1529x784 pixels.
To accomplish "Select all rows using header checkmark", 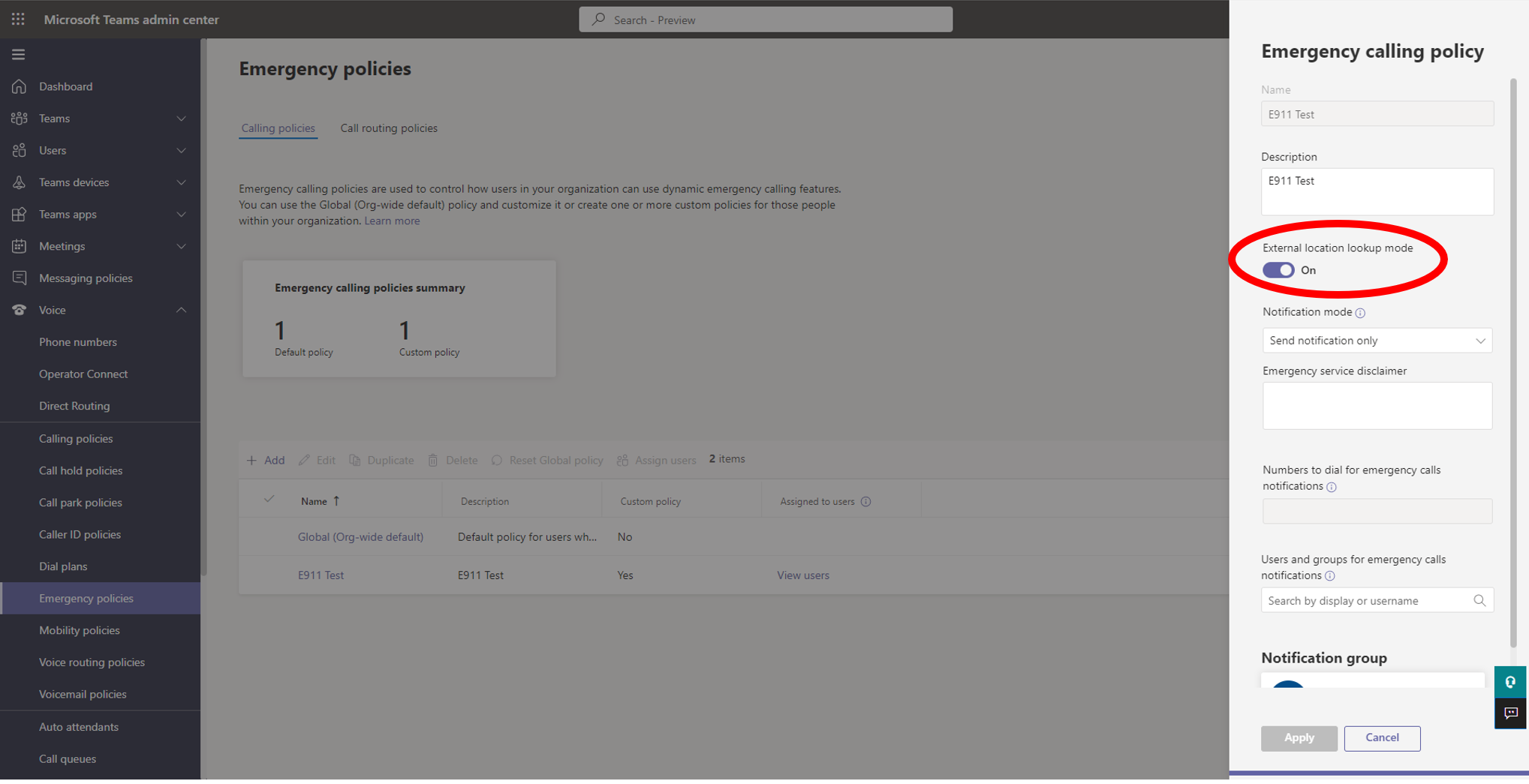I will tap(269, 500).
